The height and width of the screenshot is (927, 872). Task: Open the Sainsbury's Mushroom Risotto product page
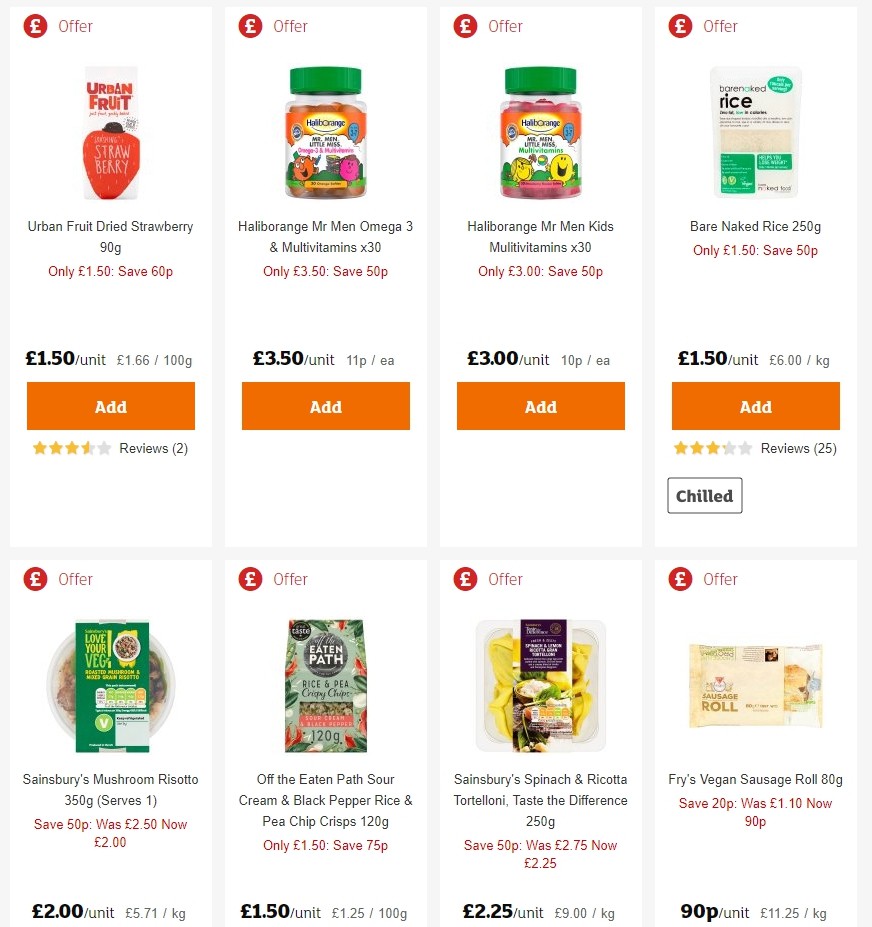tap(110, 790)
